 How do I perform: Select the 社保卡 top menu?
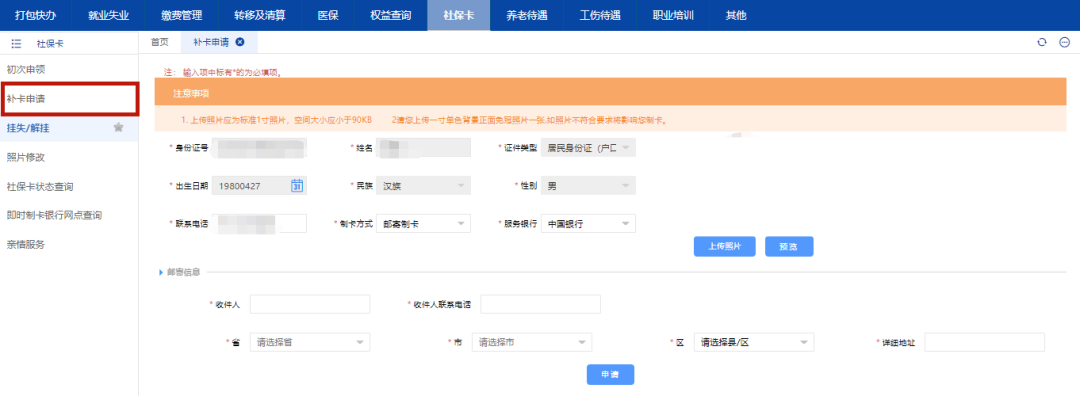pyautogui.click(x=459, y=15)
